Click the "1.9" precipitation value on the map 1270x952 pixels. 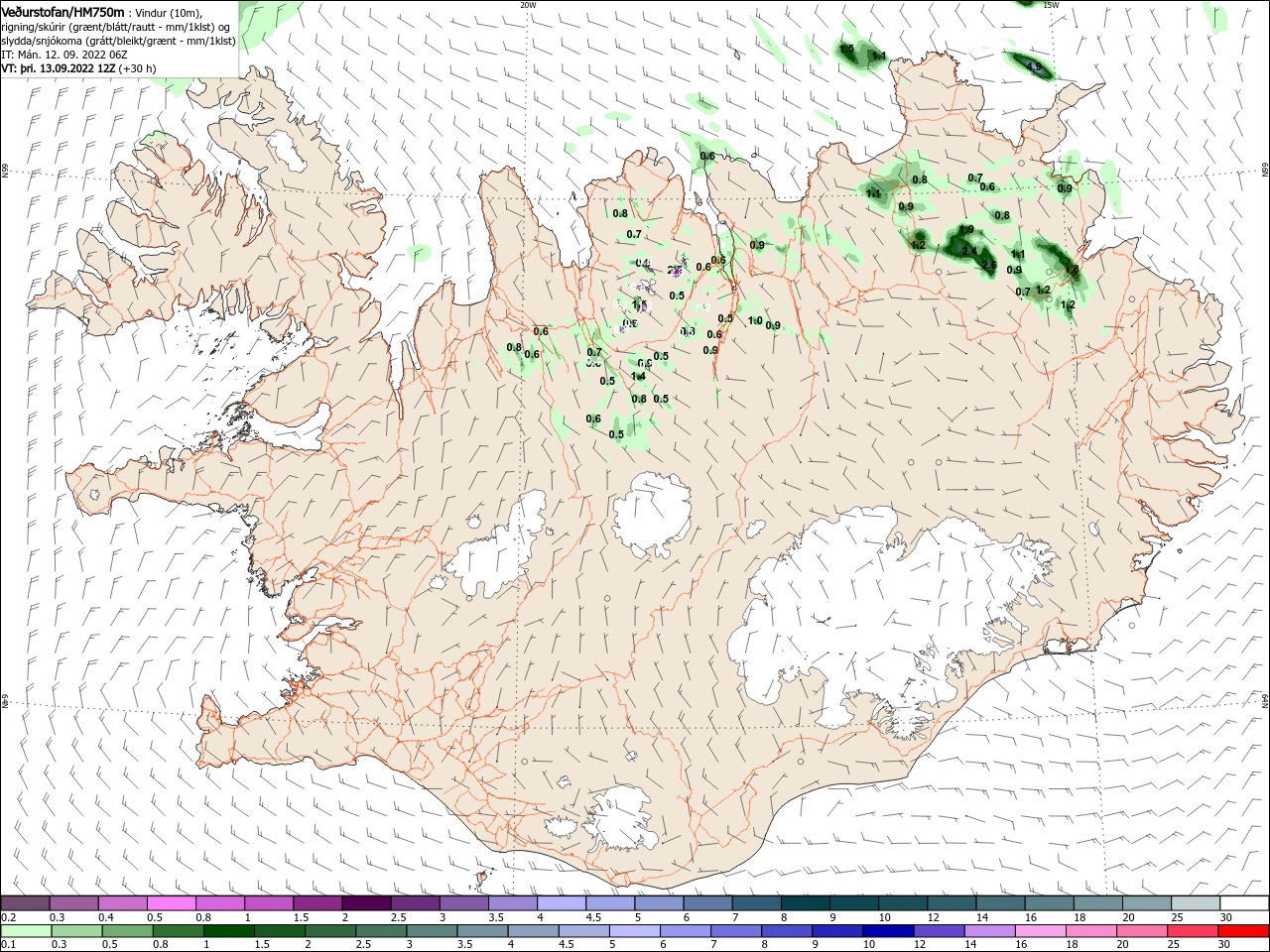pos(966,230)
